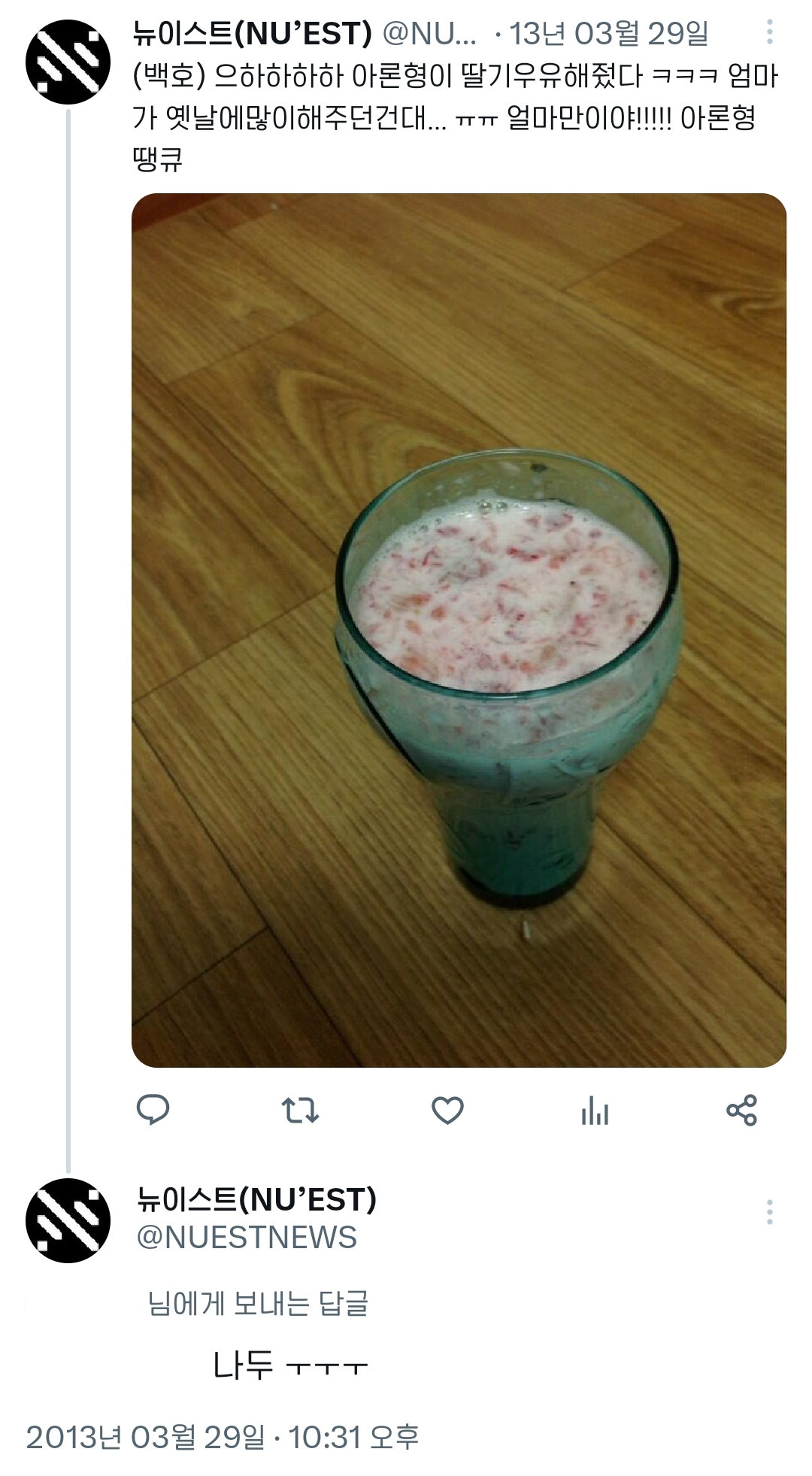Open the reply tweet's three-dot menu
The height and width of the screenshot is (1476, 812).
[769, 1212]
